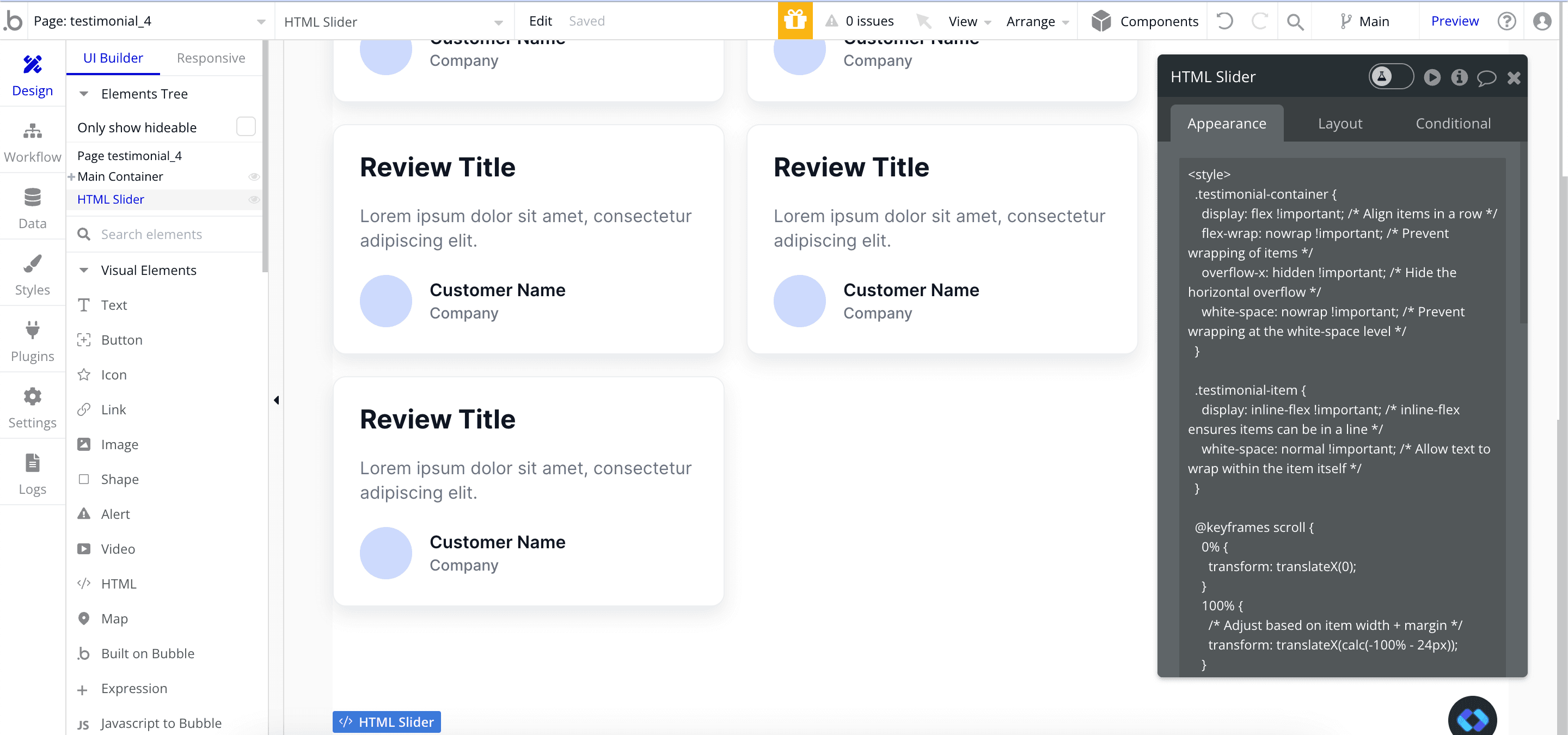This screenshot has height=735, width=1568.
Task: Check the Only show hideable checkbox
Action: pyautogui.click(x=246, y=126)
